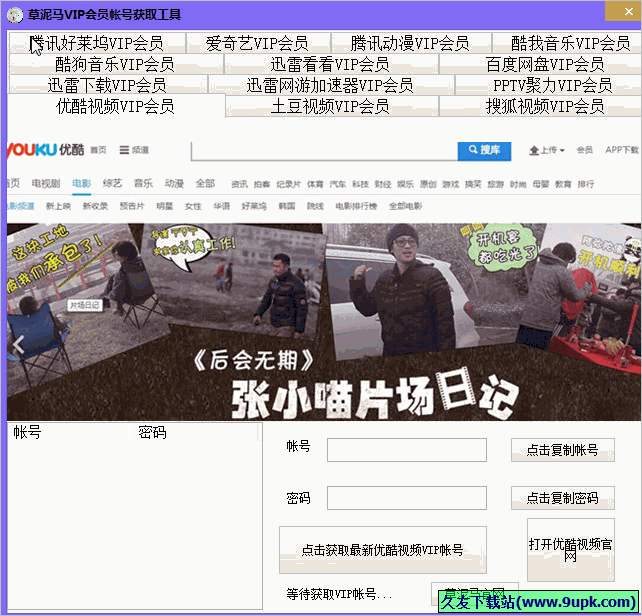Open the 电影排行榜 link
The height and width of the screenshot is (616, 642).
point(356,206)
